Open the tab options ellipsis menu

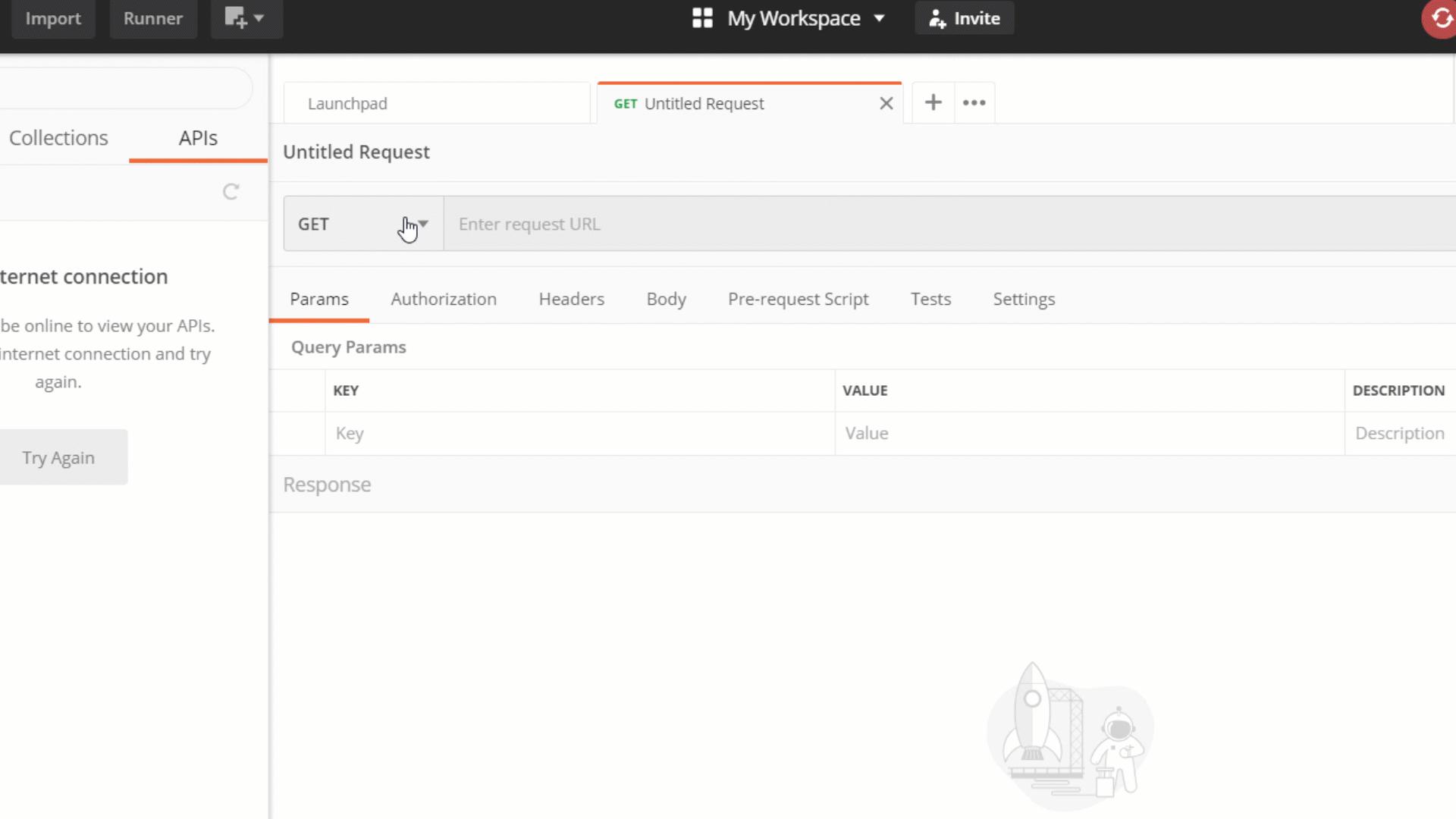coord(974,102)
